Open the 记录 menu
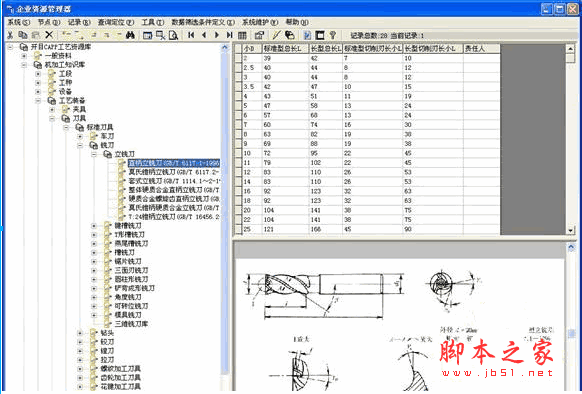Image resolution: width=582 pixels, height=394 pixels. coord(79,22)
